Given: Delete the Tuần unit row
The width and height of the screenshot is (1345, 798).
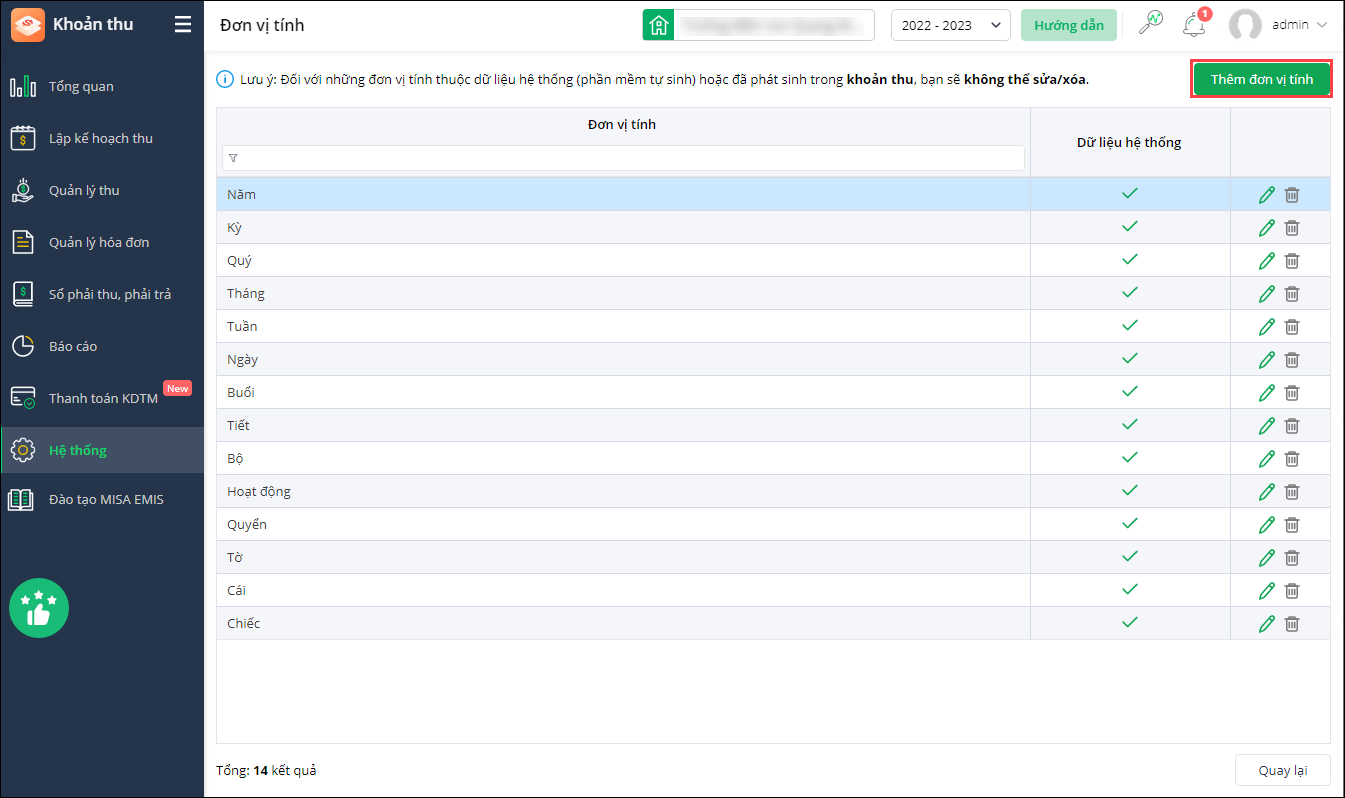Looking at the screenshot, I should point(1292,327).
